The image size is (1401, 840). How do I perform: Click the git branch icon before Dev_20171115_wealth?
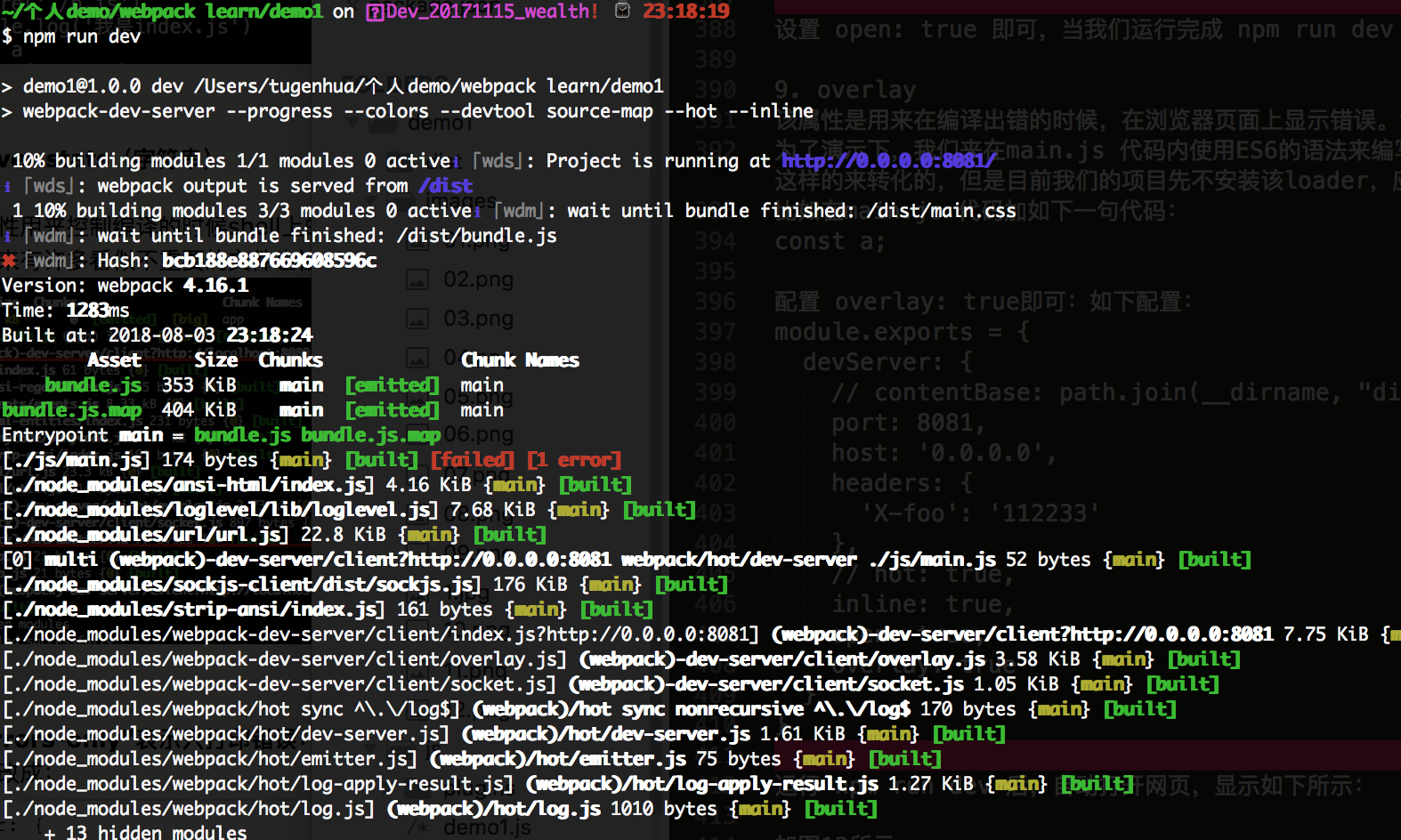[375, 12]
